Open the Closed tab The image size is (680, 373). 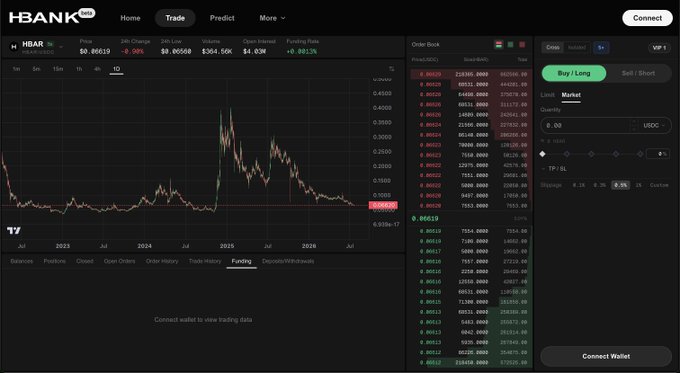coord(85,261)
